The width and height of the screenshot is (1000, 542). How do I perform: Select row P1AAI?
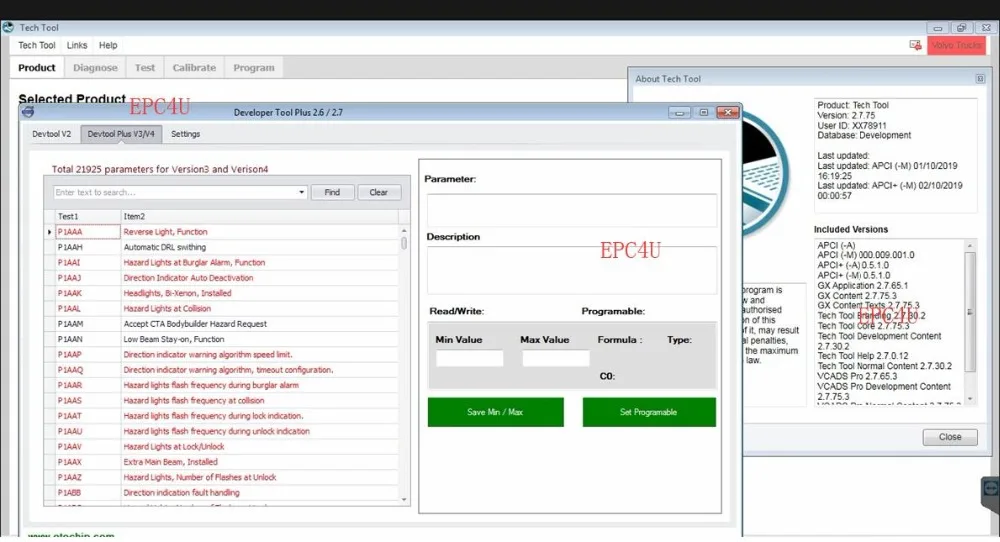click(87, 263)
